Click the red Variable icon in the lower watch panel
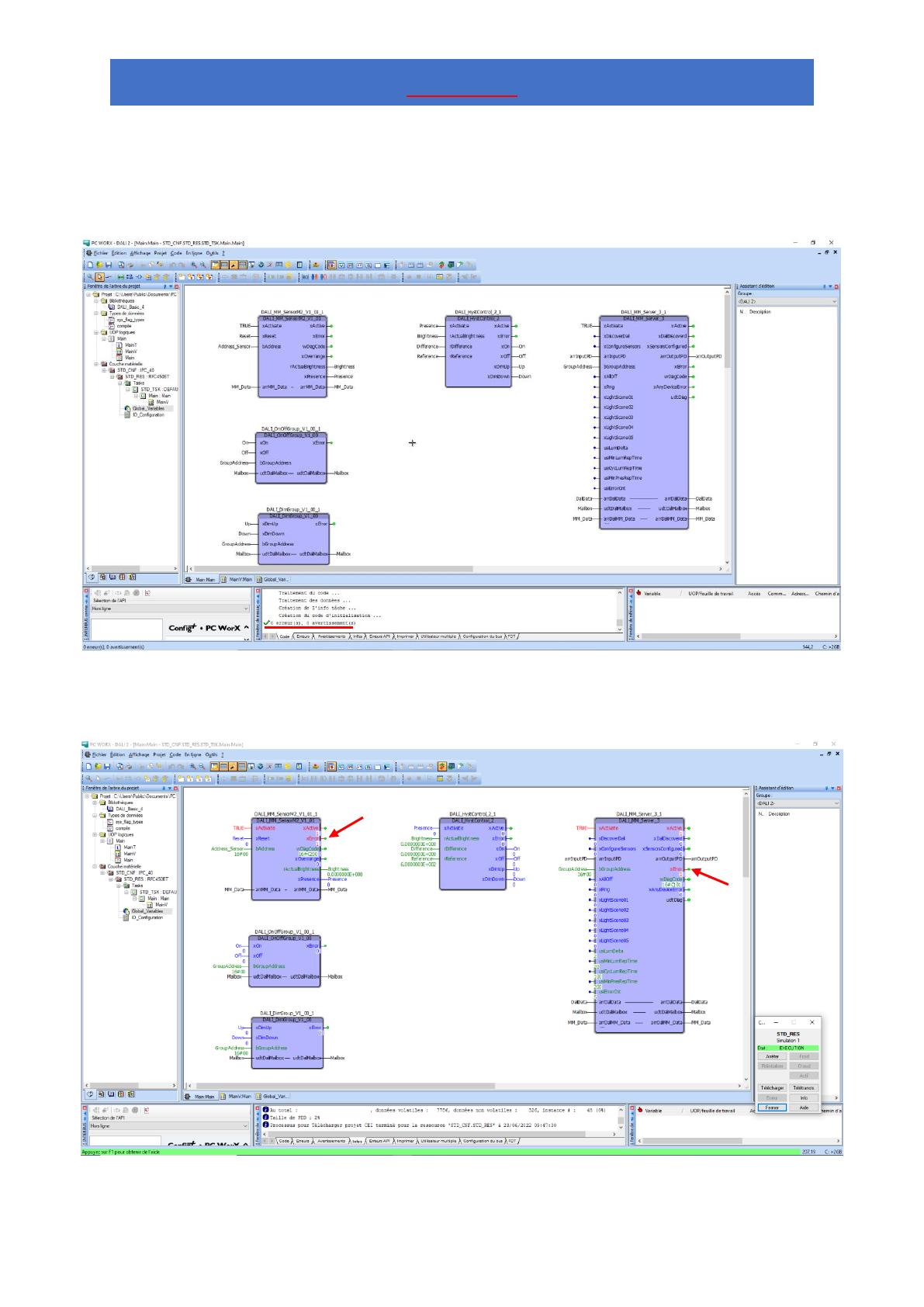Screen dimensions: 924x1307 coord(638,1111)
